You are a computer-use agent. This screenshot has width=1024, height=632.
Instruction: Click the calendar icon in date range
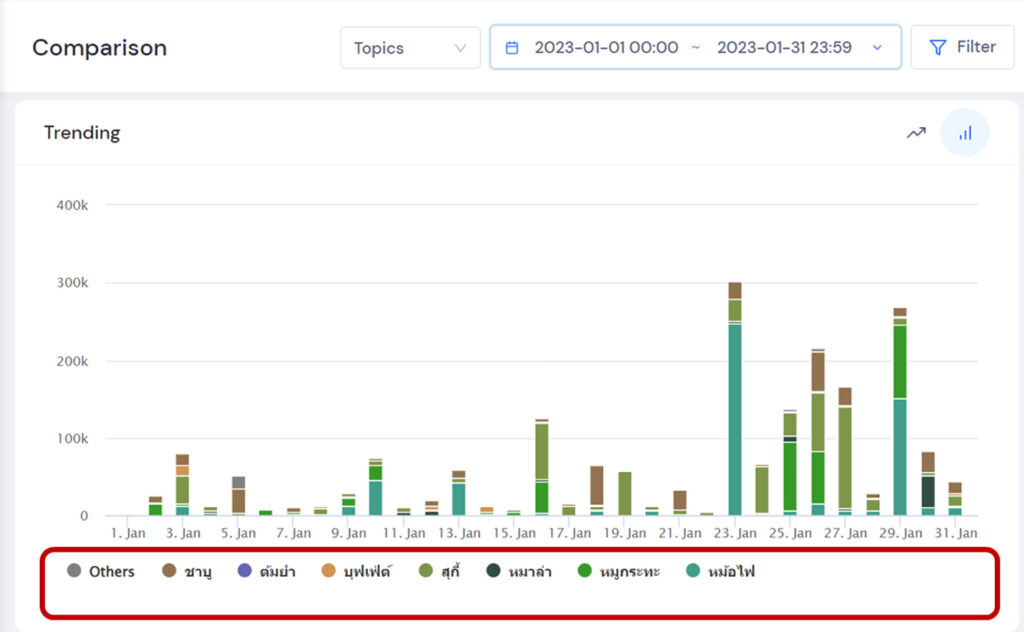(512, 48)
